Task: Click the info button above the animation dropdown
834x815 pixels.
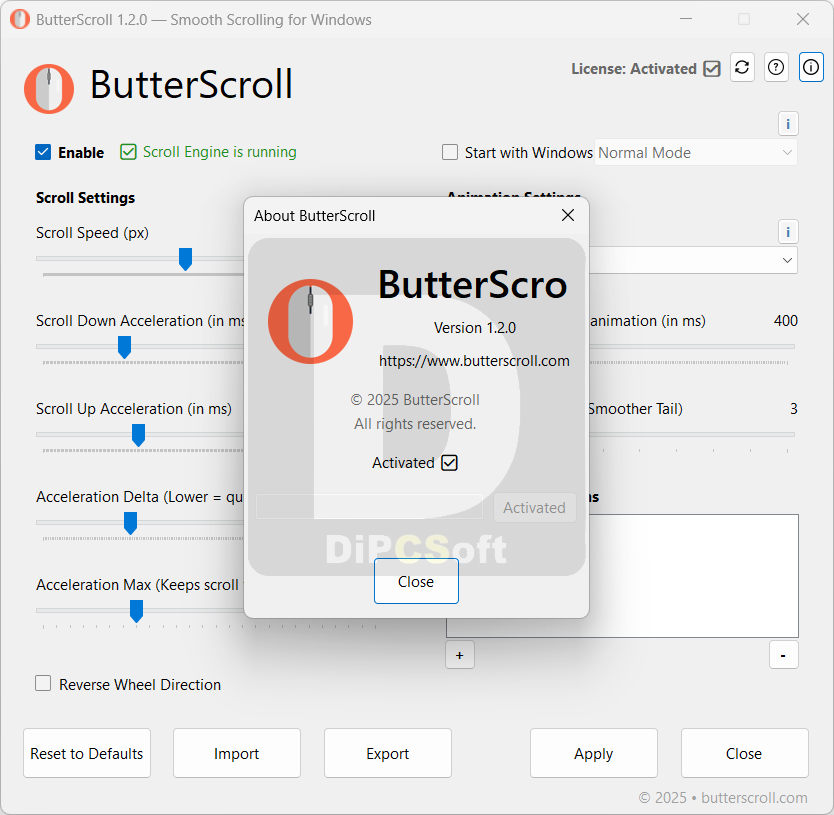Action: tap(788, 232)
